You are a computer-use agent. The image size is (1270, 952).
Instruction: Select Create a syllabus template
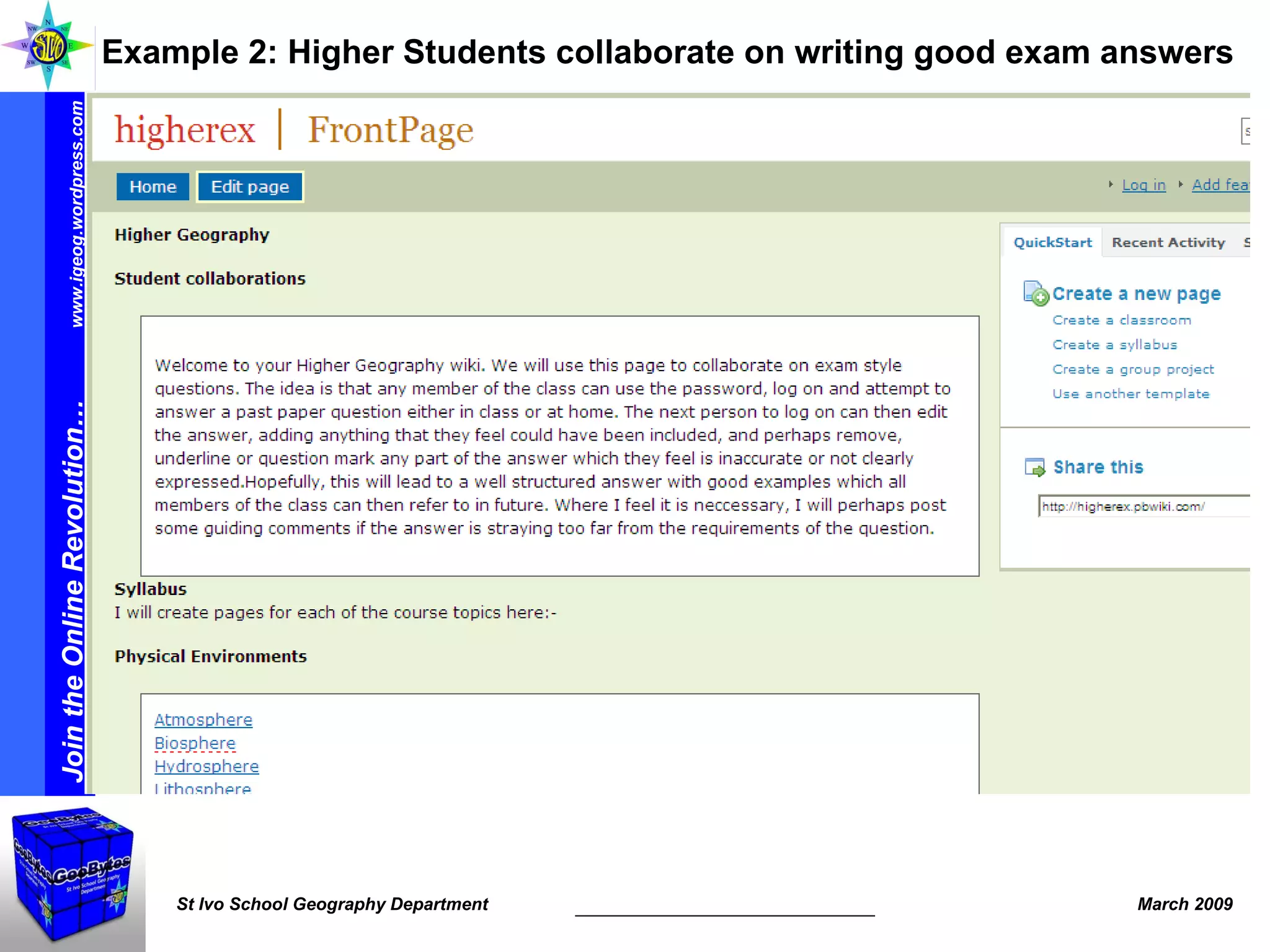tap(1114, 345)
